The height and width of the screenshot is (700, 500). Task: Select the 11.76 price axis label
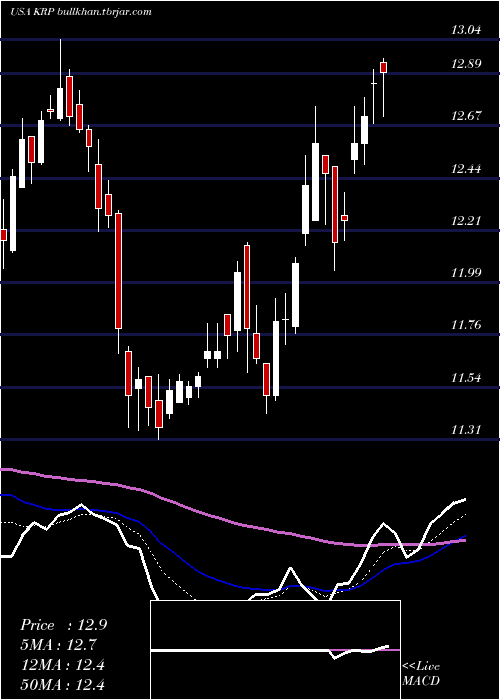tap(466, 325)
